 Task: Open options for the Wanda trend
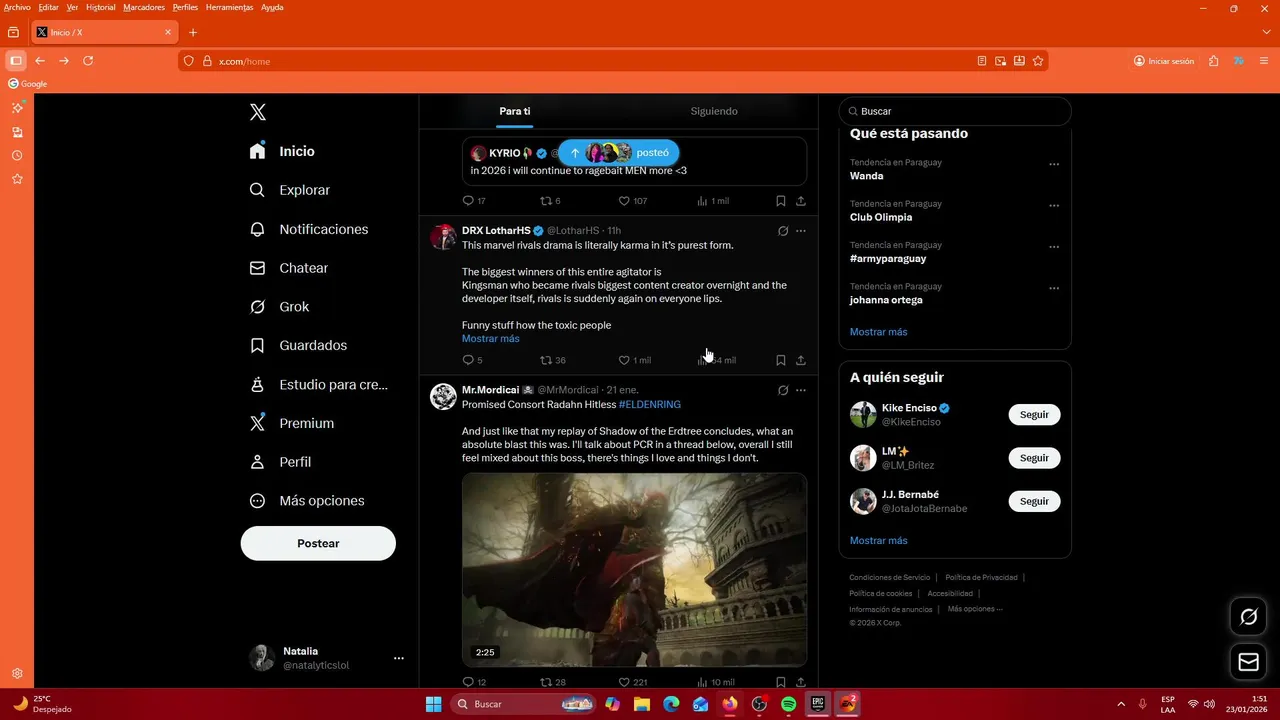[x=1054, y=164]
